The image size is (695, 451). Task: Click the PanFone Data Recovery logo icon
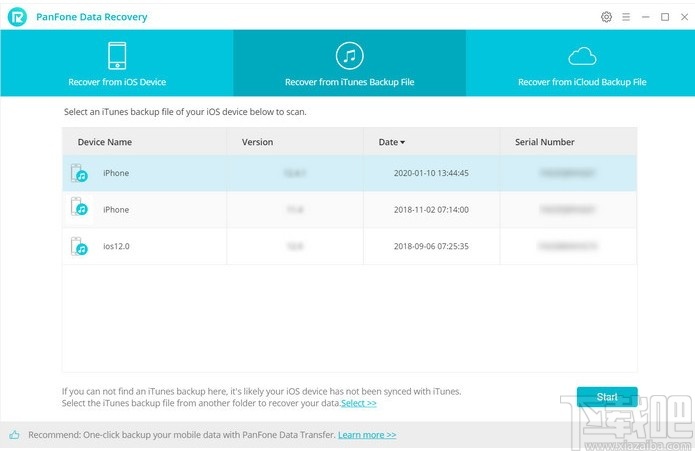coord(17,17)
